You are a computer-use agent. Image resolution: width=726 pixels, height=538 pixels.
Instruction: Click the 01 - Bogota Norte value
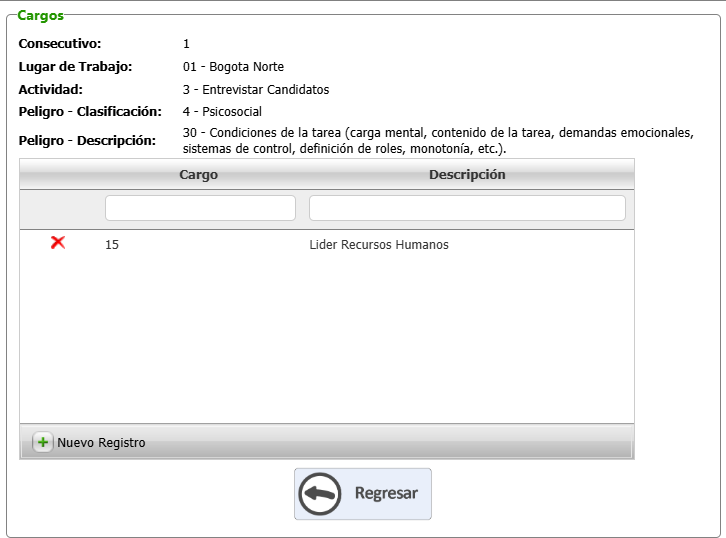pyautogui.click(x=233, y=67)
